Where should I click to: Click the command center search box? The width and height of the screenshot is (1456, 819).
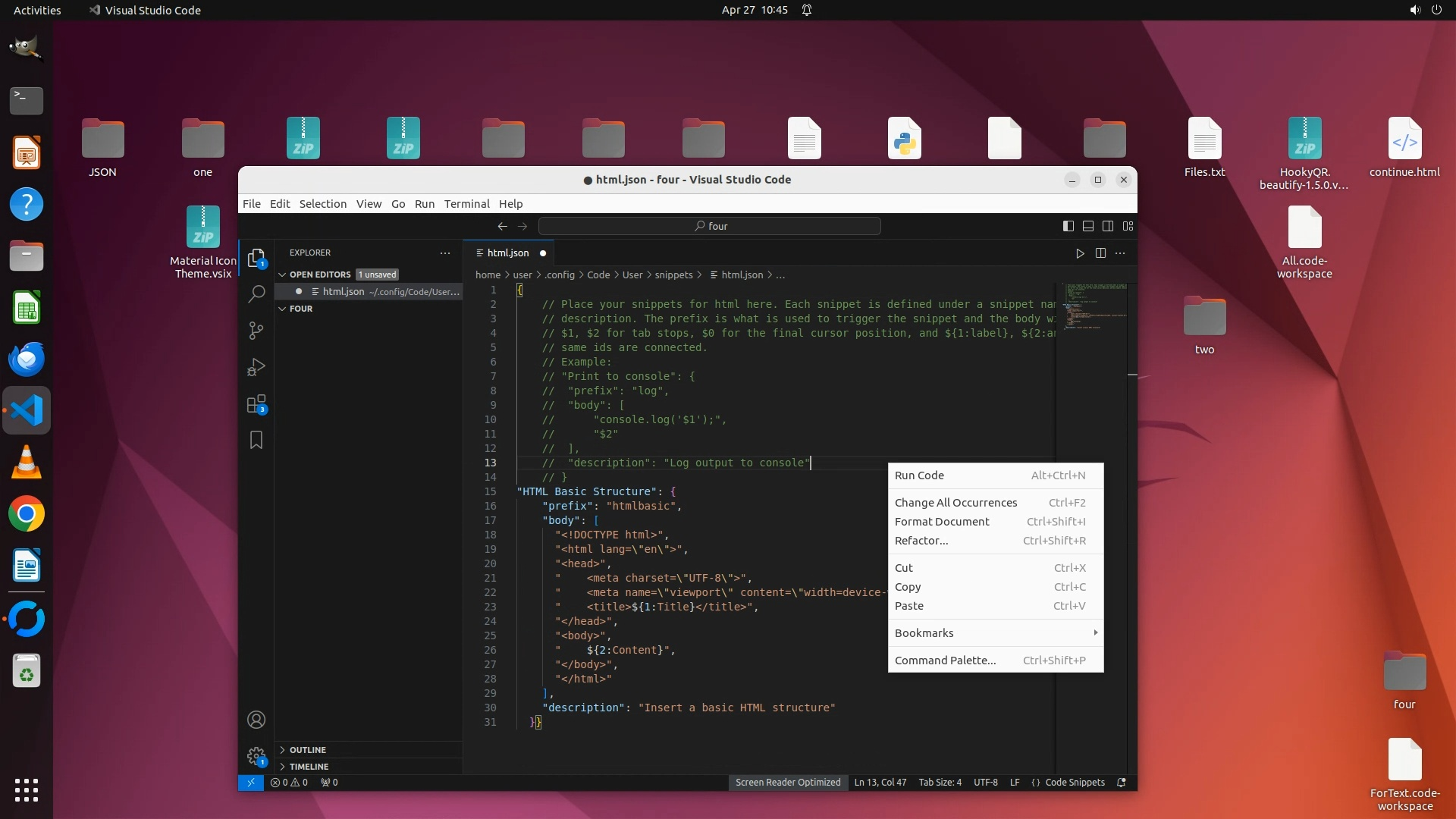point(709,226)
